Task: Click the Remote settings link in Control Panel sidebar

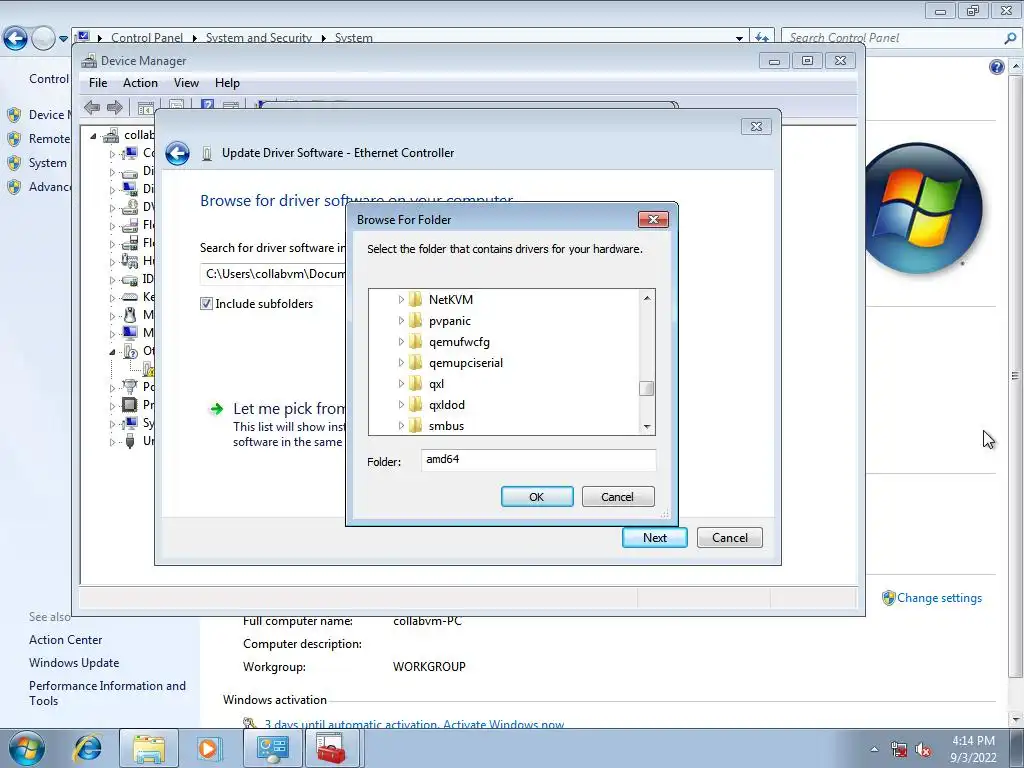Action: coord(49,139)
